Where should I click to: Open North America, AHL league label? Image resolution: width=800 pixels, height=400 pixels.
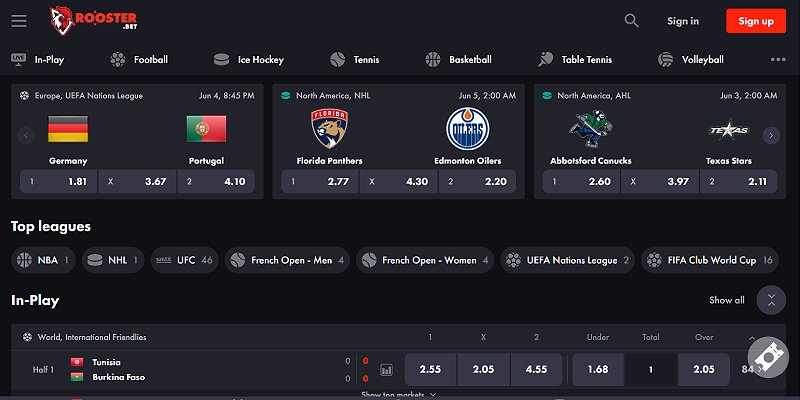pyautogui.click(x=594, y=95)
